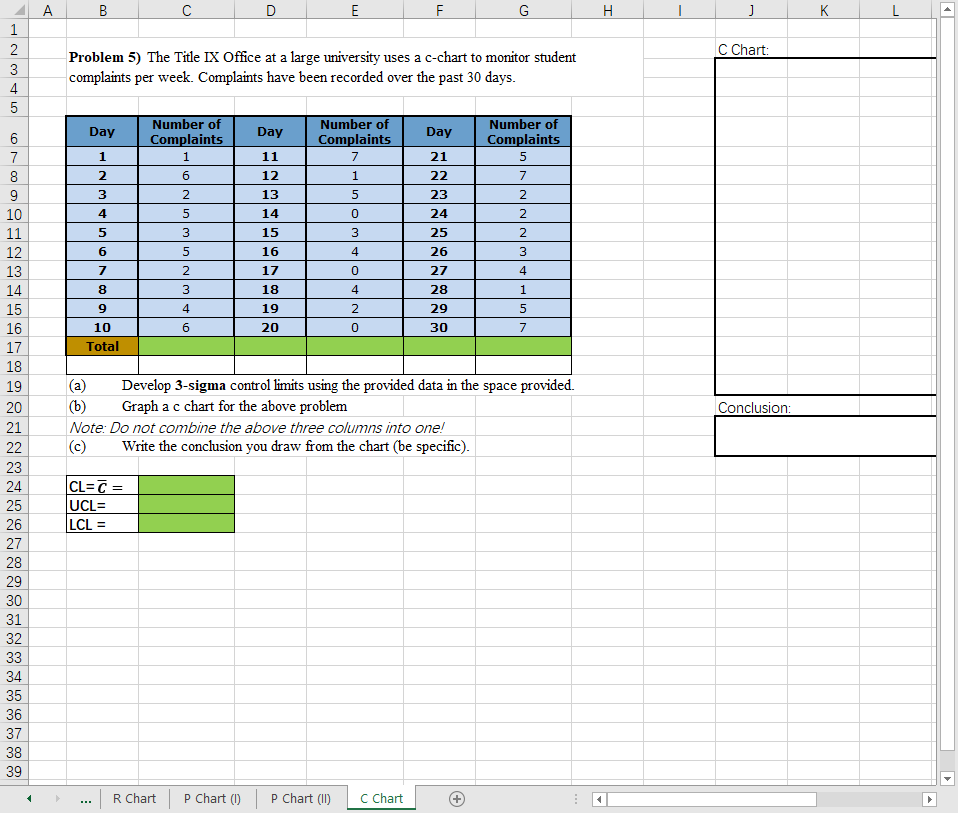Click vertical scrollbar down arrow
Screen dimensions: 958x813
coord(948,778)
